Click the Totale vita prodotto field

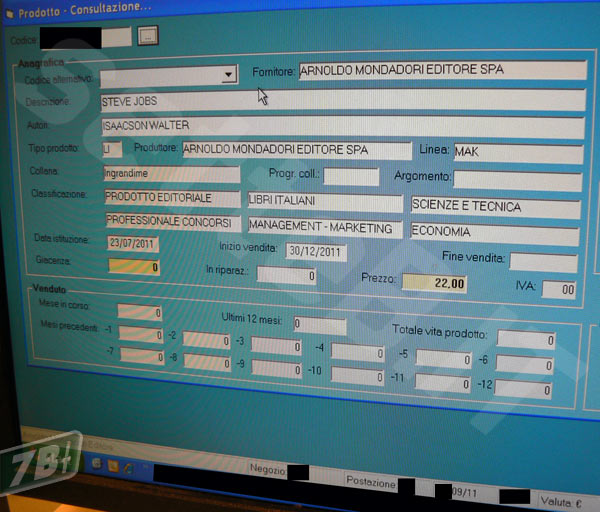pos(525,338)
